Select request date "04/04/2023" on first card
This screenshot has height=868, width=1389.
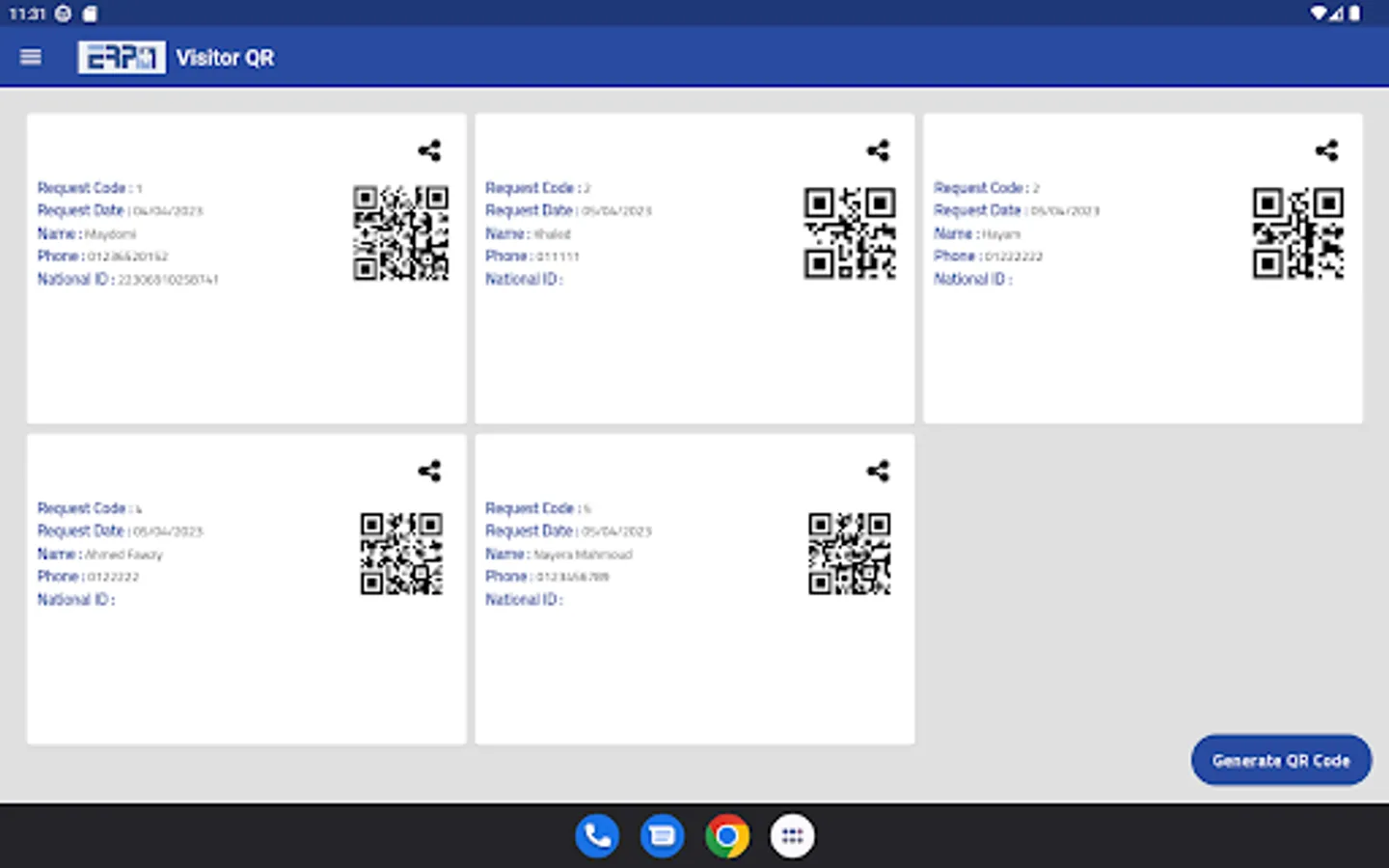click(168, 211)
